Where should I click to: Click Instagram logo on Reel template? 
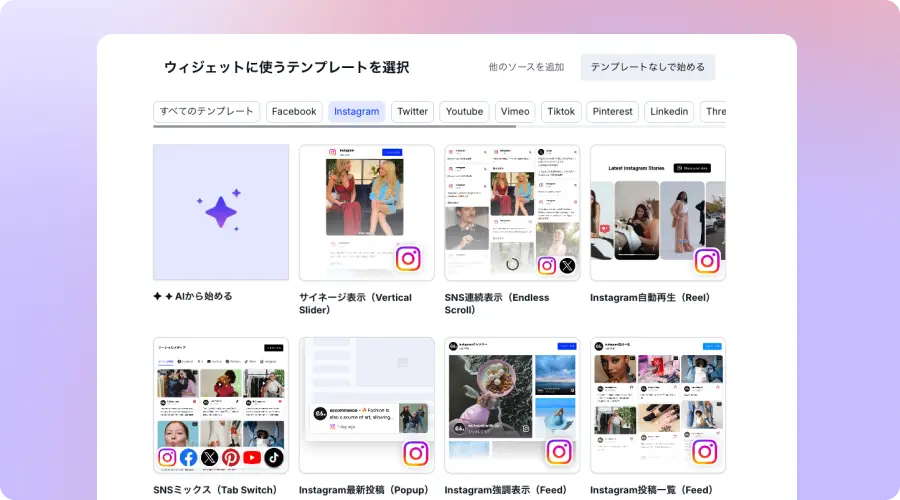pyautogui.click(x=708, y=261)
